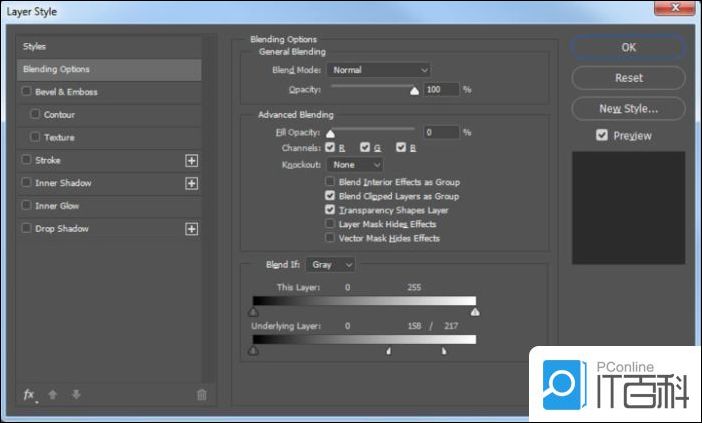Screen dimensions: 702x423
Task: Enable the Texture checkbox
Action: [35, 137]
